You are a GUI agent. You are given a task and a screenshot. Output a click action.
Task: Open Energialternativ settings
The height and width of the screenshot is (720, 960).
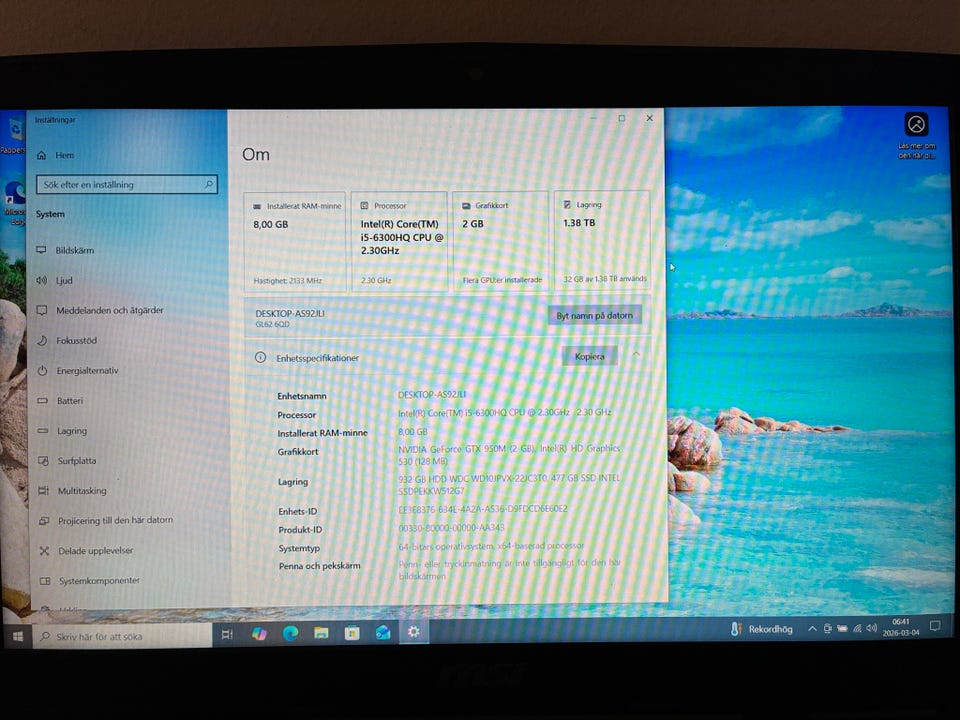[78, 370]
